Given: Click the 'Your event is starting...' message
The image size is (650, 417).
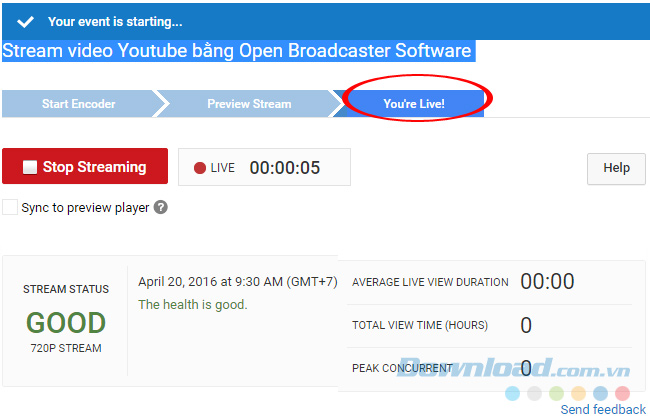Looking at the screenshot, I should point(115,22).
